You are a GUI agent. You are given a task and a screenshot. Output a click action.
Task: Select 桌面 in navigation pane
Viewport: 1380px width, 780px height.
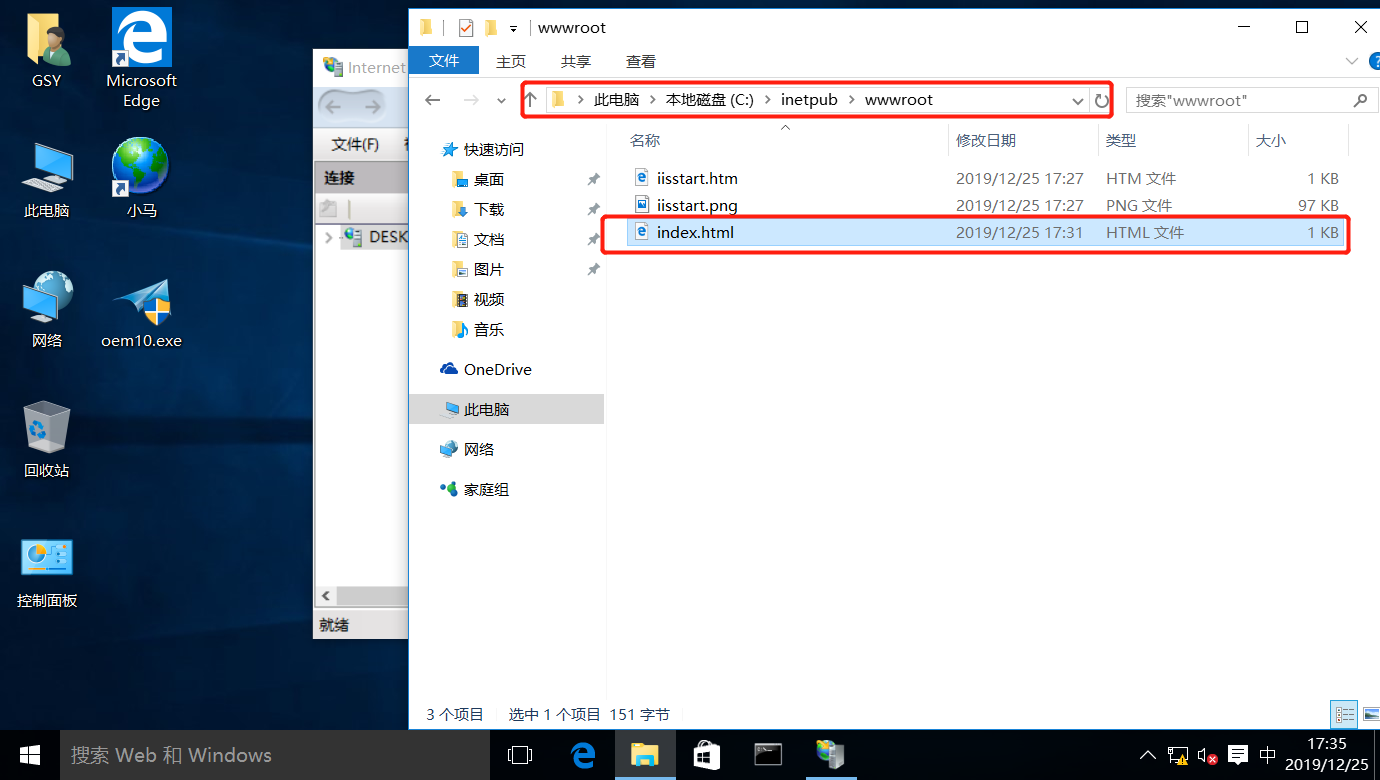pyautogui.click(x=489, y=179)
